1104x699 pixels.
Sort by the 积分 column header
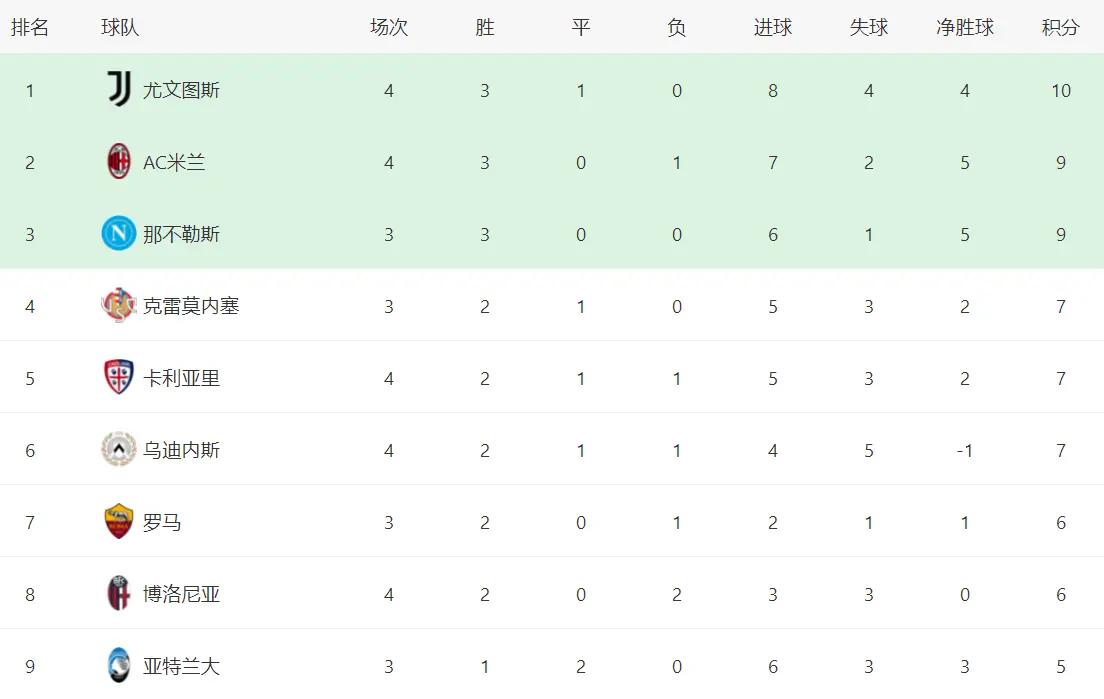pos(1061,28)
